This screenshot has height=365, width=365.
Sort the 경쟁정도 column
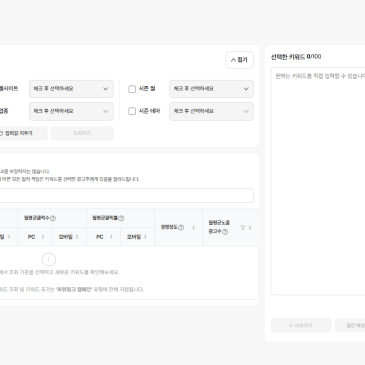click(x=193, y=227)
